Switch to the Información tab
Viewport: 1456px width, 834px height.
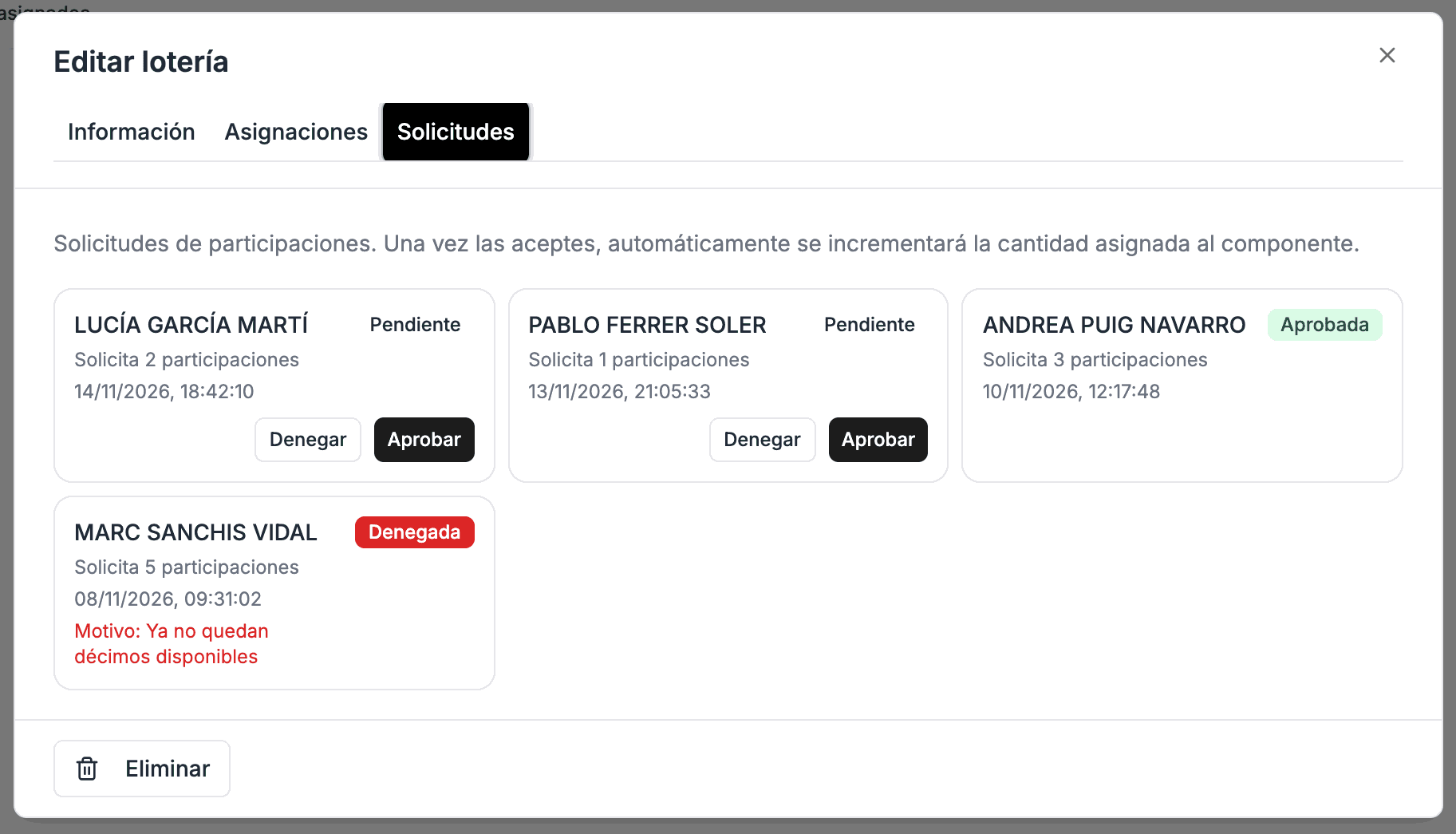point(132,132)
